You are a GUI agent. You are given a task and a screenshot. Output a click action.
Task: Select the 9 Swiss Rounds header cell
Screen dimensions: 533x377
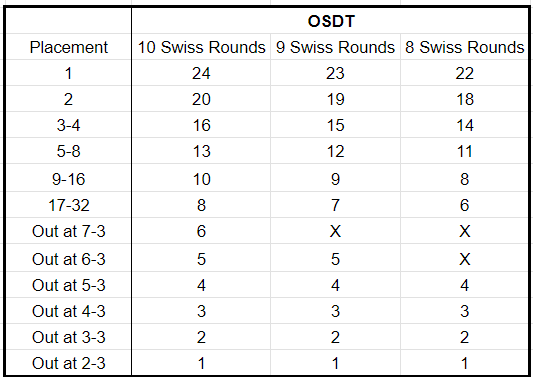[x=335, y=47]
